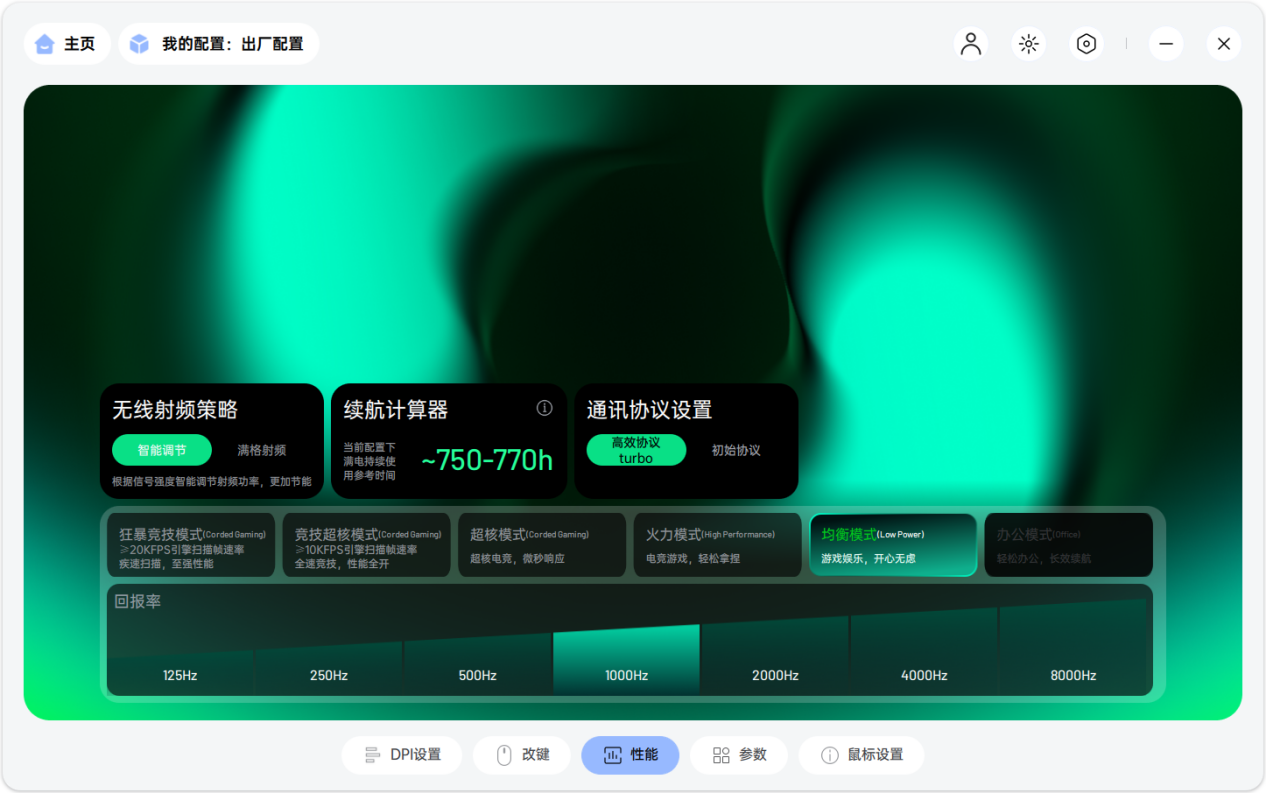Screen dimensions: 1266x793
Task: Open the user account icon at top right
Action: pyautogui.click(x=970, y=43)
